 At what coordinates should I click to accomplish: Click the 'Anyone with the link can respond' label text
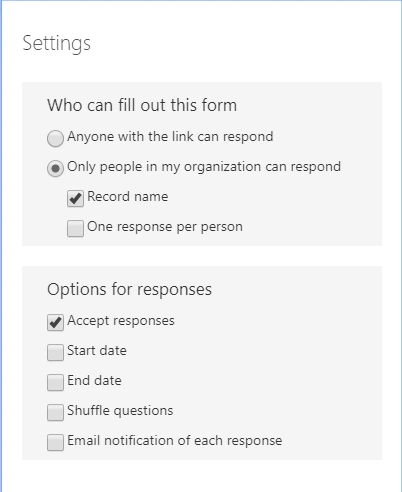[x=170, y=137]
